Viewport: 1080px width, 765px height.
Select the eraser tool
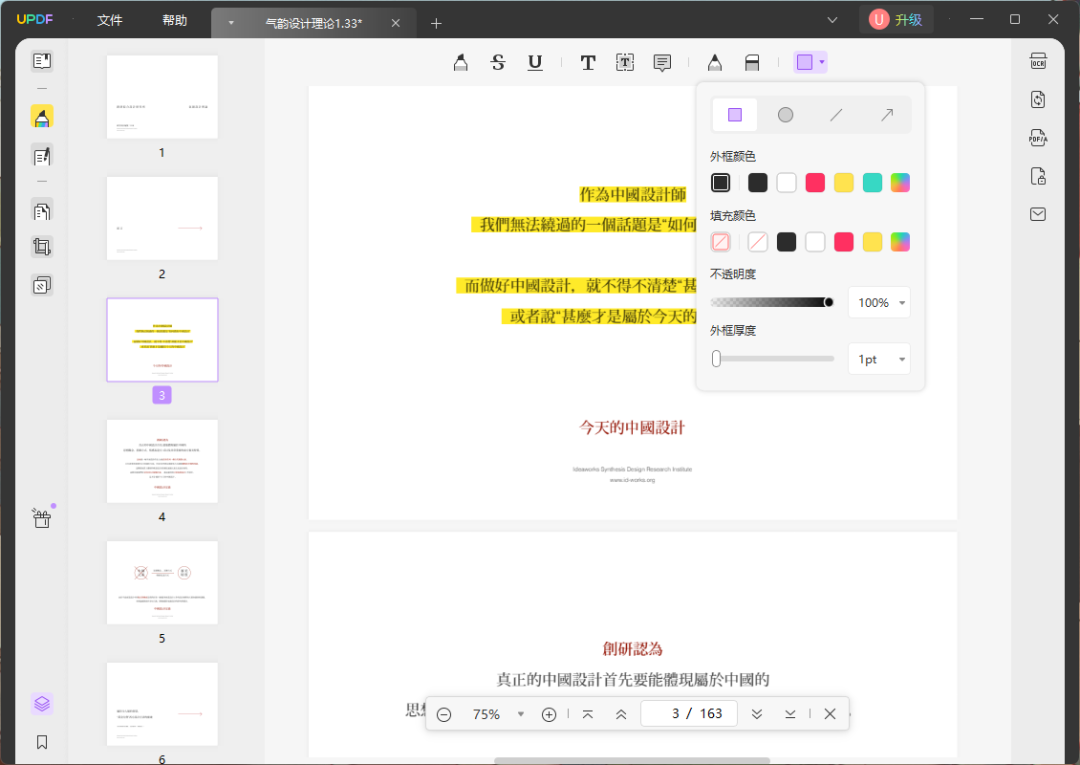click(752, 63)
